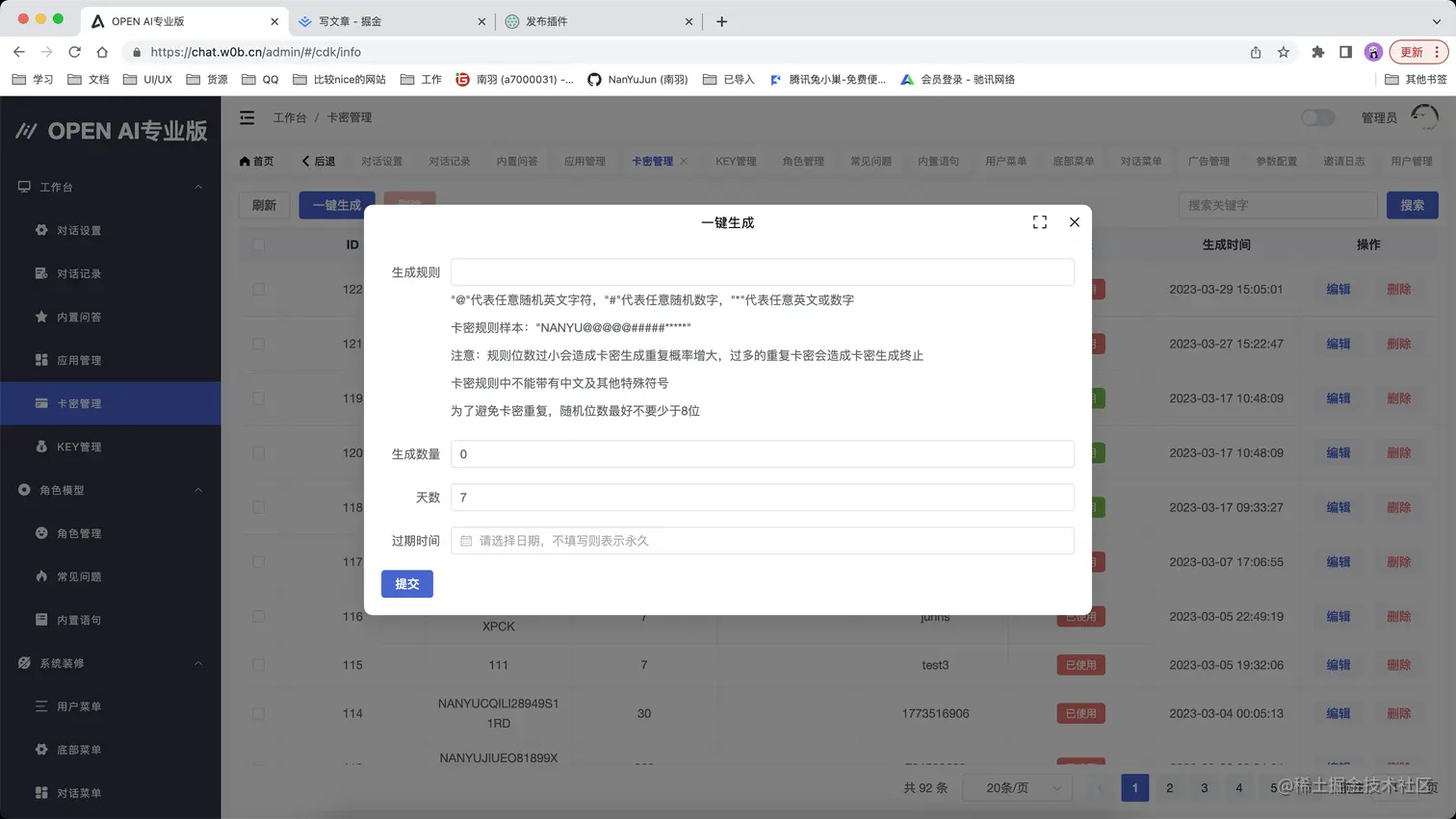Open fullscreen view of the 一键生成 dialog
The width and height of the screenshot is (1456, 819).
pos(1039,221)
